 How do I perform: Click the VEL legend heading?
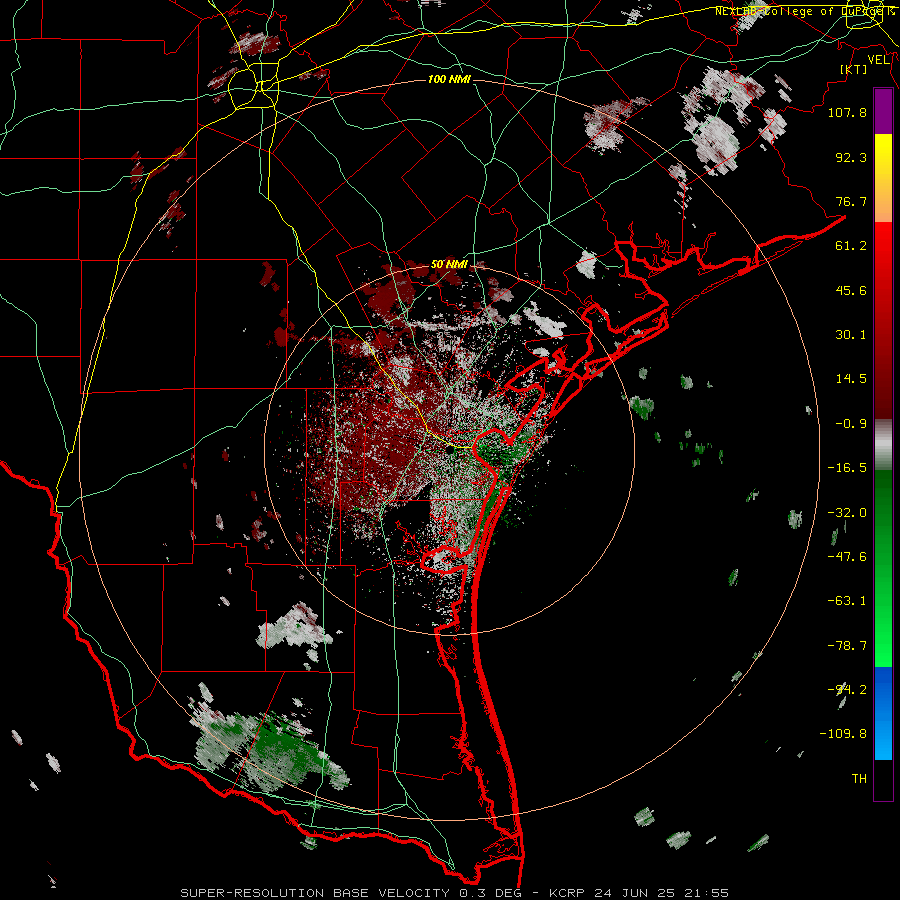tap(878, 60)
